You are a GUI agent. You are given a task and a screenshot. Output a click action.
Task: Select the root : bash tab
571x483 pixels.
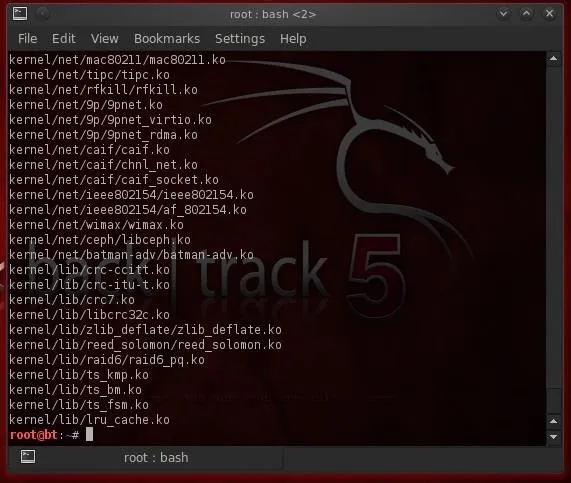tap(146, 457)
